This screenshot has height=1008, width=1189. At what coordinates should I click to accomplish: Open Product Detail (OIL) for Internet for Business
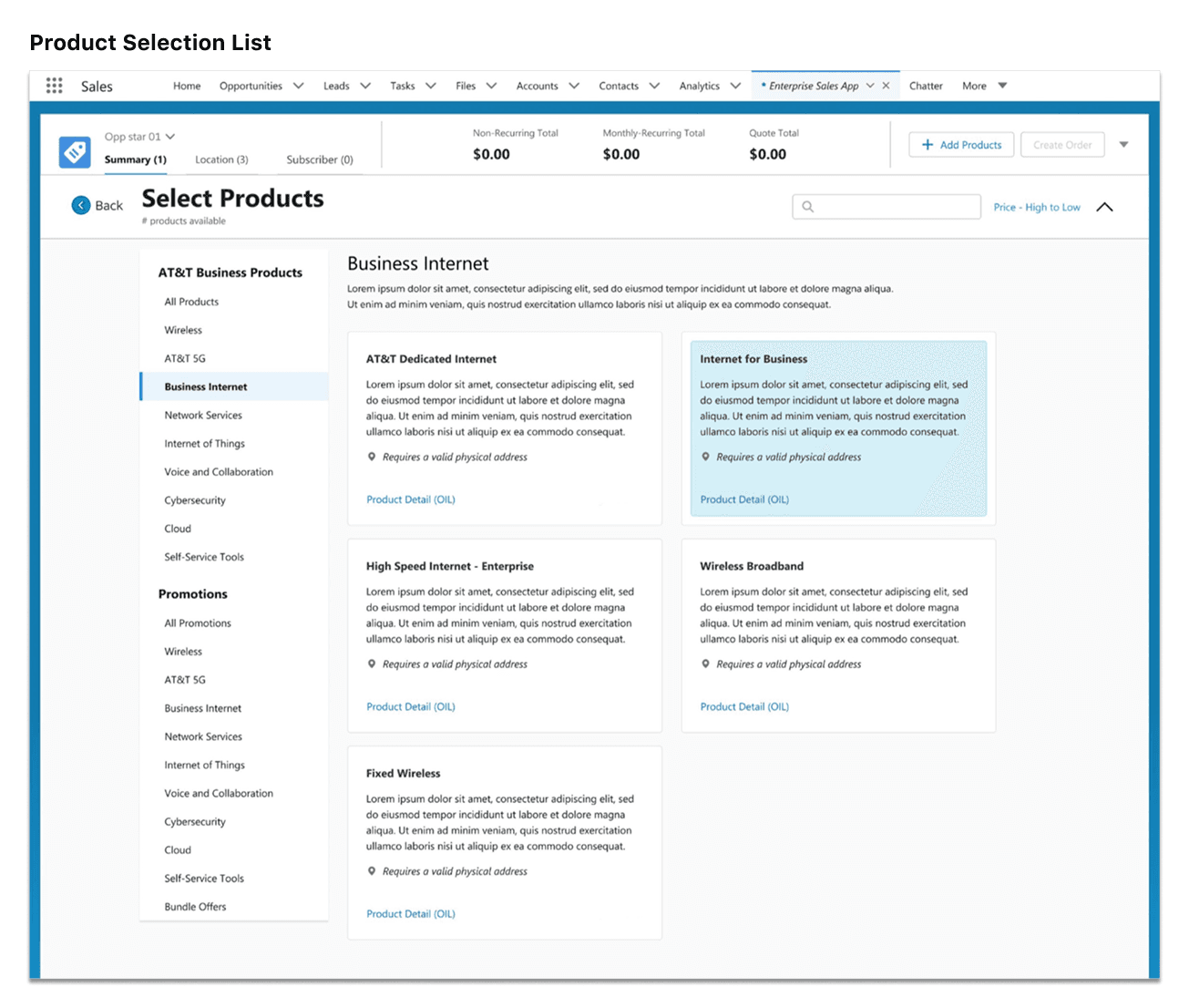[744, 499]
